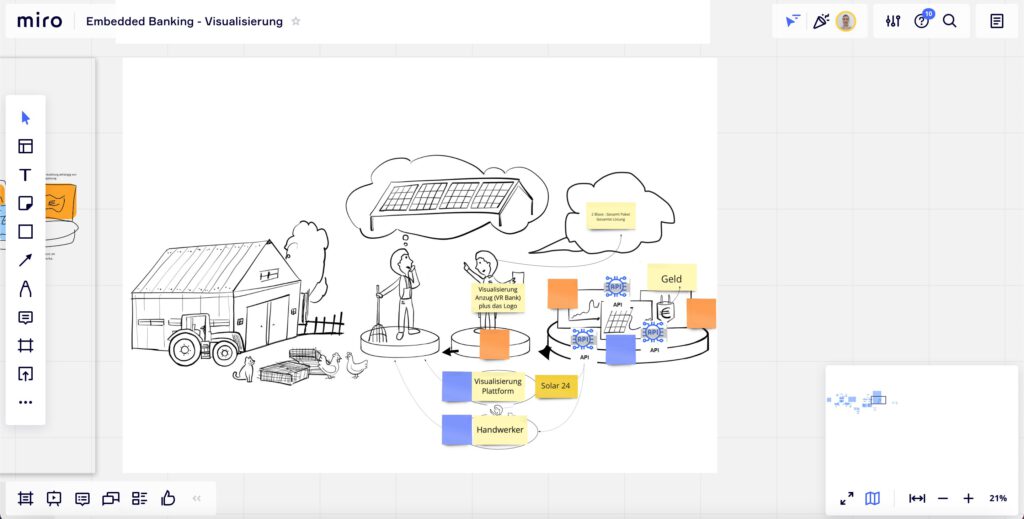
Task: Open the voting thumbs-up tool
Action: click(168, 498)
